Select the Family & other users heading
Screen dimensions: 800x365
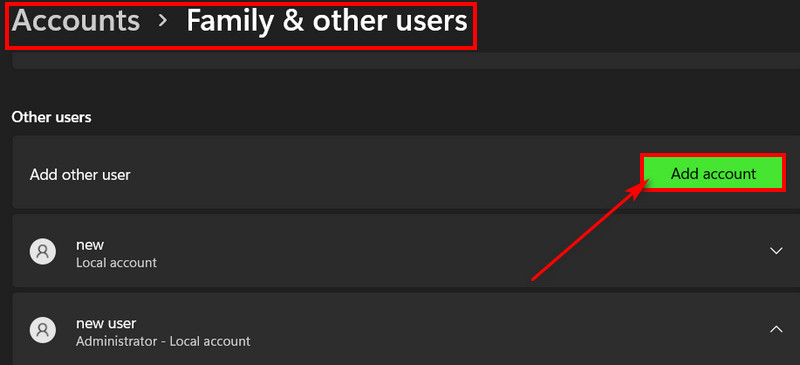pyautogui.click(x=327, y=21)
